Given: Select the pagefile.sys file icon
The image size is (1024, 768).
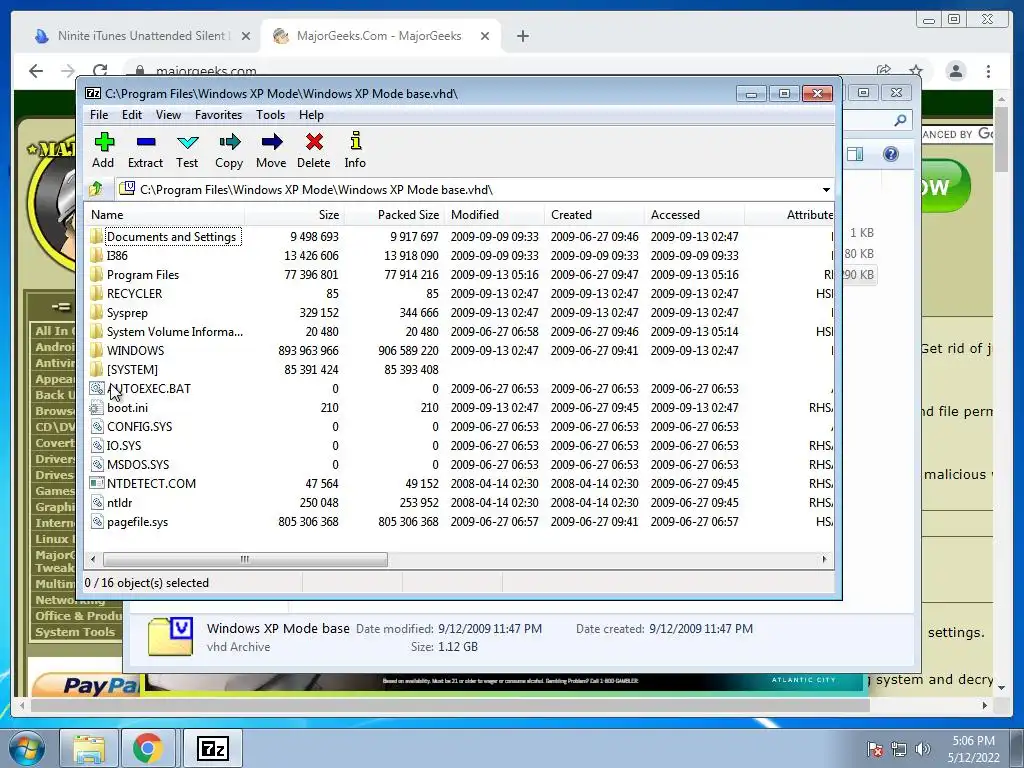Looking at the screenshot, I should [97, 522].
